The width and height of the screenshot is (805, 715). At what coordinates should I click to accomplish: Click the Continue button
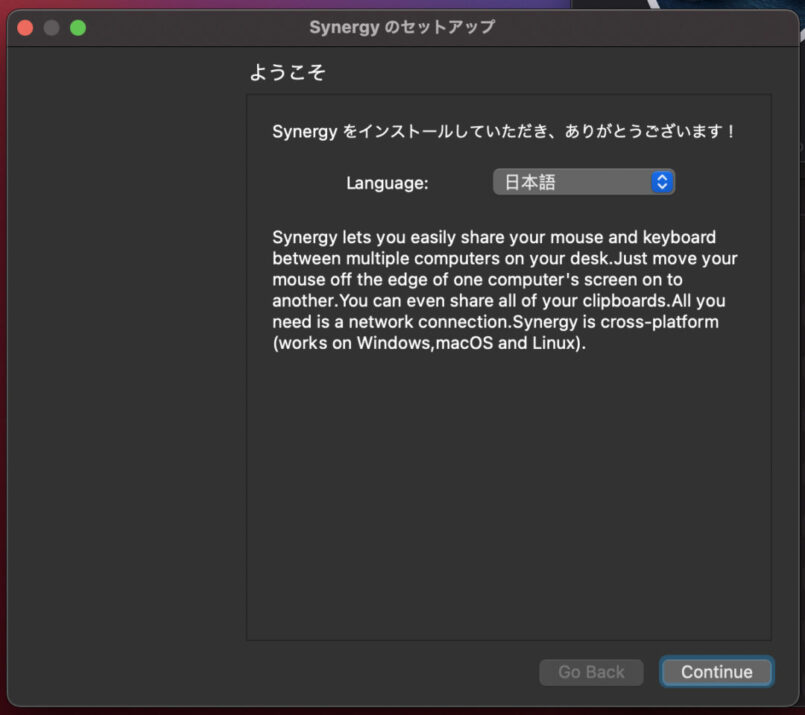click(x=716, y=672)
